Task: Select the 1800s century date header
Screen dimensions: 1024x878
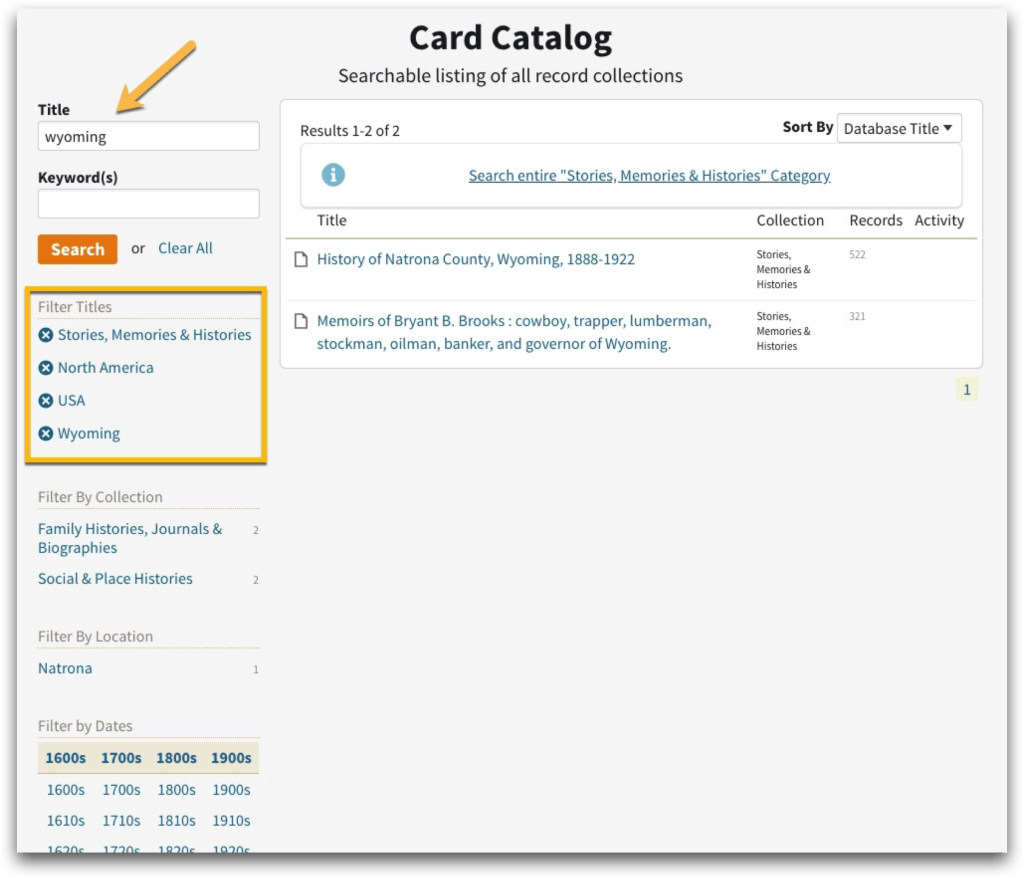Action: point(176,758)
